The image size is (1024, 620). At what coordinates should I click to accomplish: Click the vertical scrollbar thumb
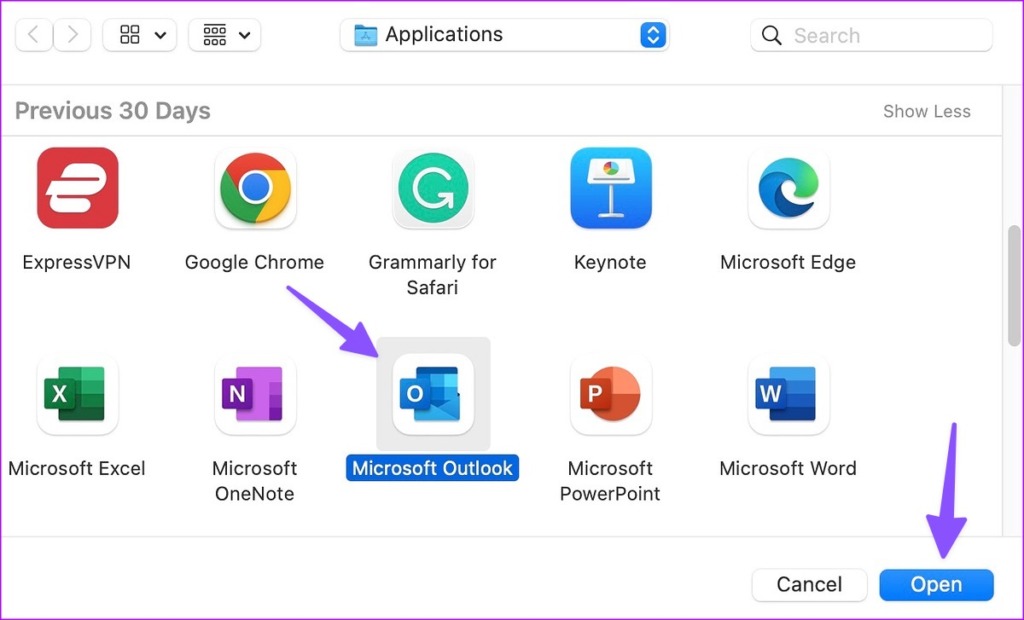click(1014, 284)
